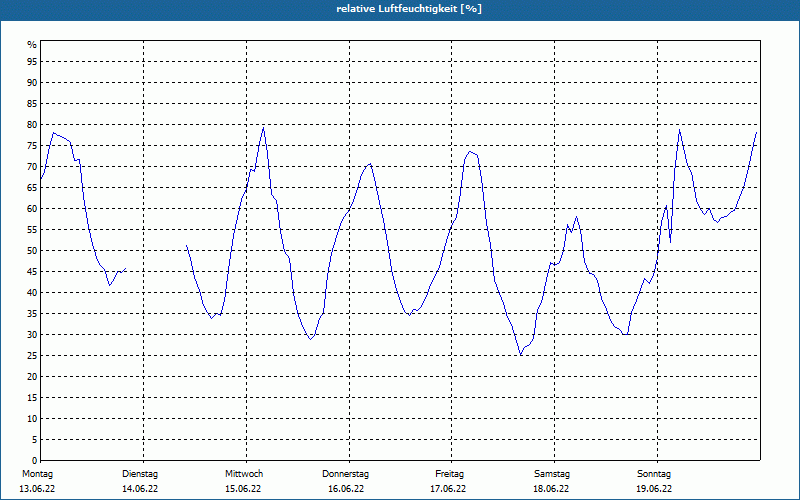This screenshot has height=500, width=800.
Task: Click the y-axis value 40
Action: (x=32, y=293)
